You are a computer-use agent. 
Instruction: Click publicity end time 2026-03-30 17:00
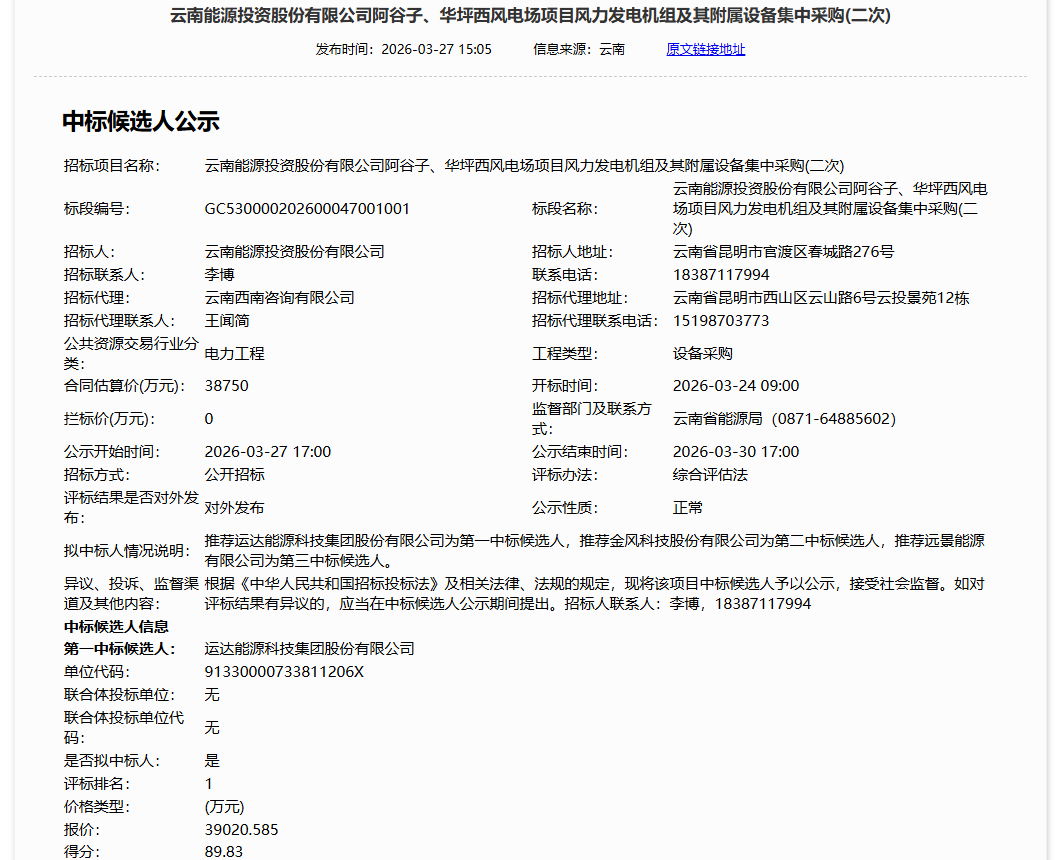point(736,451)
